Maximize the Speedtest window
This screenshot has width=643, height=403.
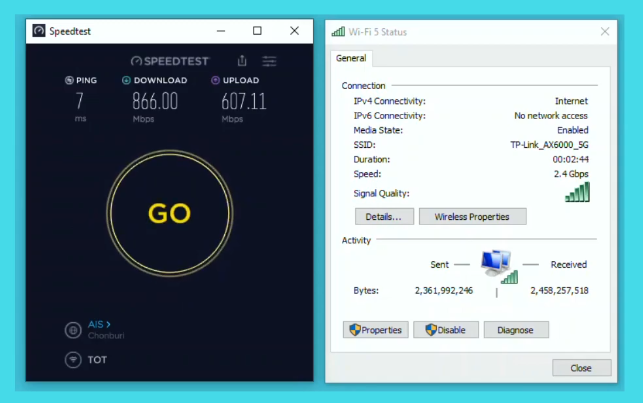click(257, 31)
